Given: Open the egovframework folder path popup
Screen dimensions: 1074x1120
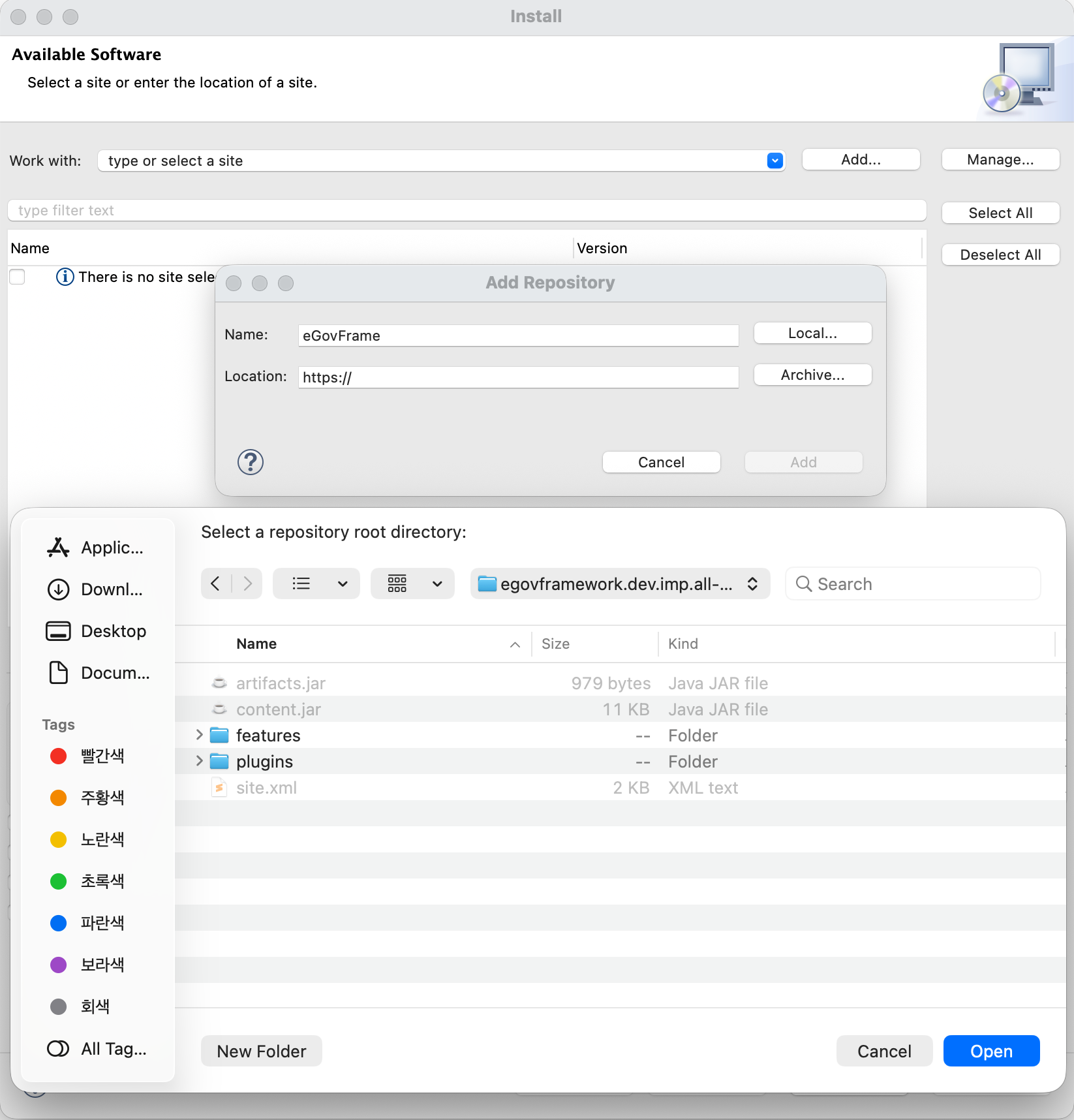Looking at the screenshot, I should [619, 583].
